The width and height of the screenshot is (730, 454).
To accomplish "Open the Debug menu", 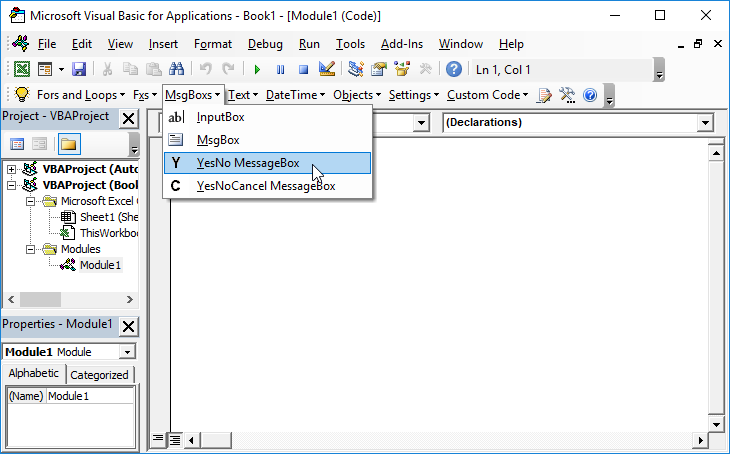I will 265,44.
